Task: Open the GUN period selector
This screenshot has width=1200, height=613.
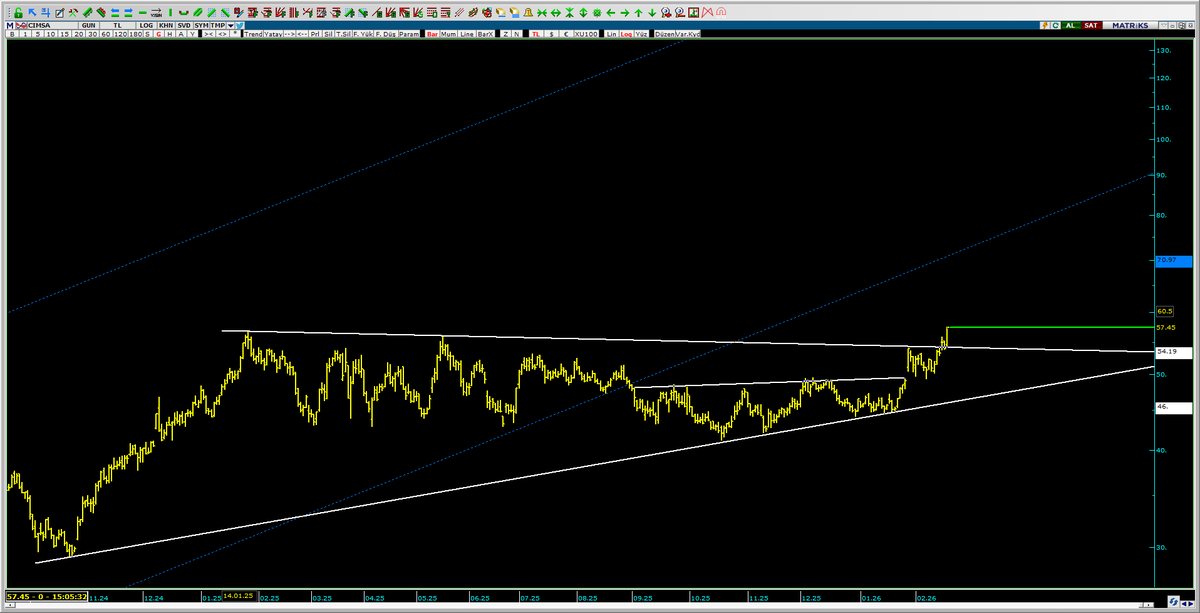Action: pos(87,24)
